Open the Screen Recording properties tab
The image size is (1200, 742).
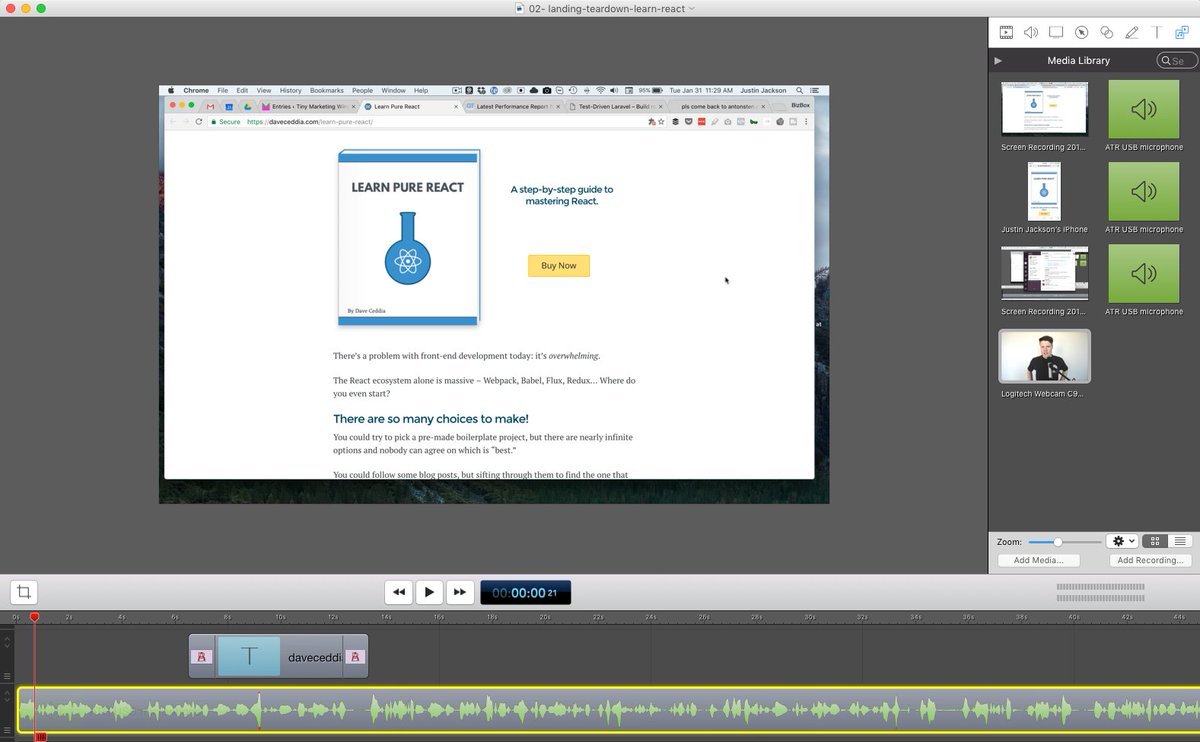[1056, 32]
